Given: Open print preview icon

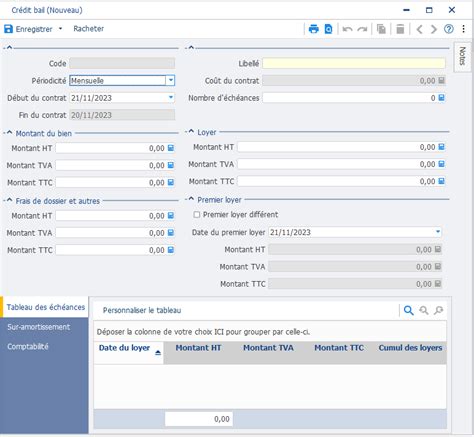Looking at the screenshot, I should (328, 29).
